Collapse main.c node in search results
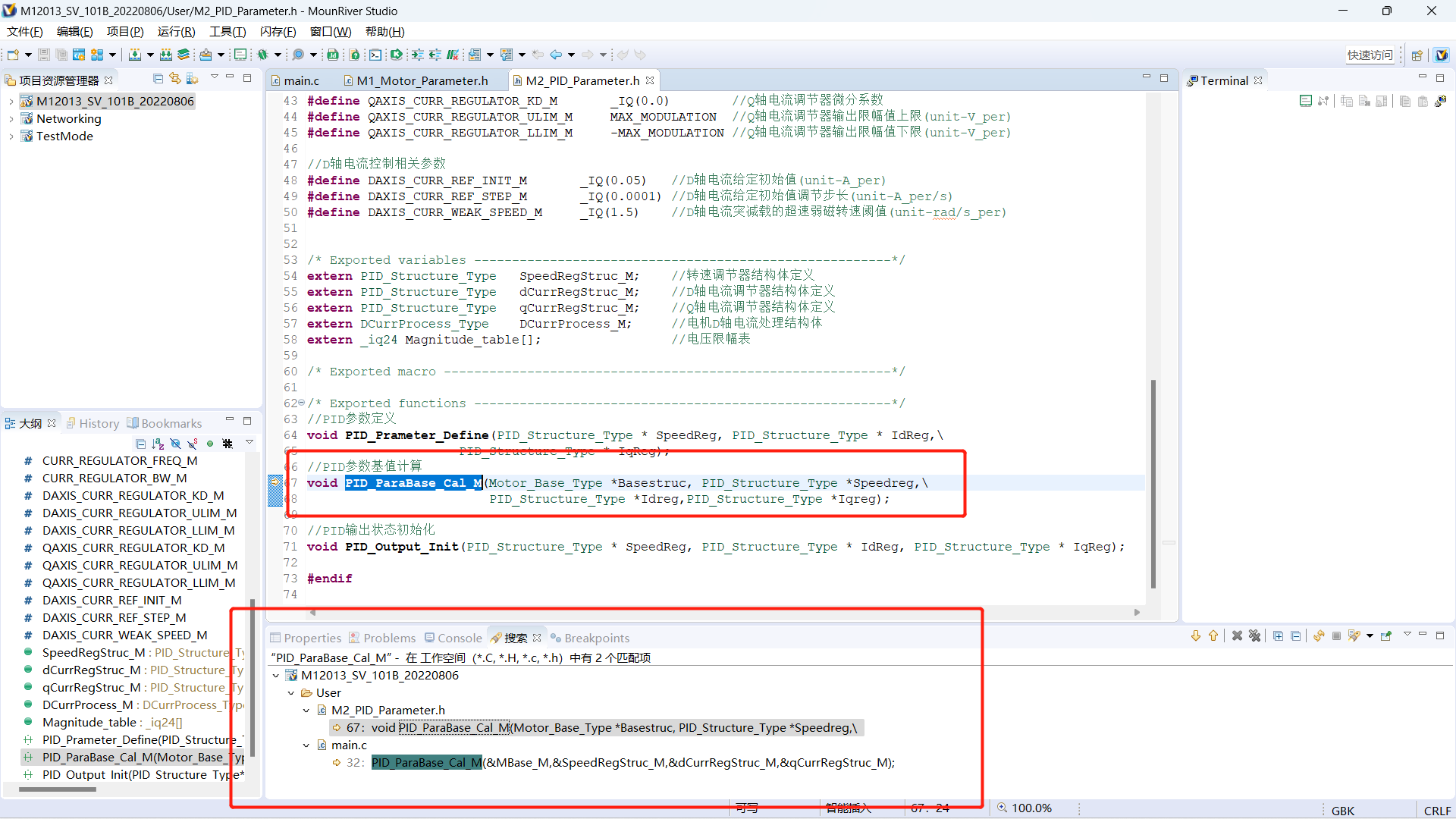The width and height of the screenshot is (1456, 819). click(x=306, y=745)
